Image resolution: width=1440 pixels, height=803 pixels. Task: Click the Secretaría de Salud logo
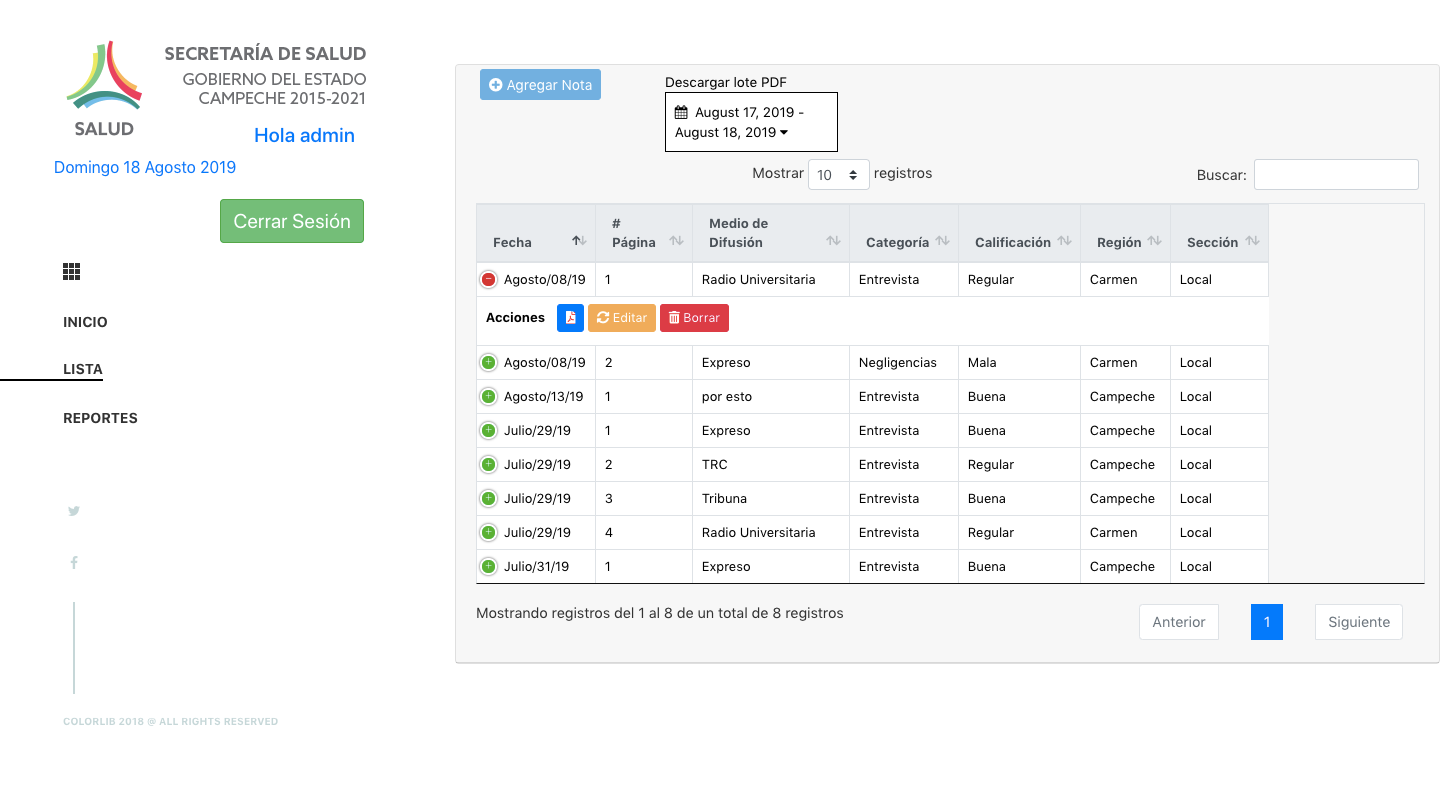point(104,88)
